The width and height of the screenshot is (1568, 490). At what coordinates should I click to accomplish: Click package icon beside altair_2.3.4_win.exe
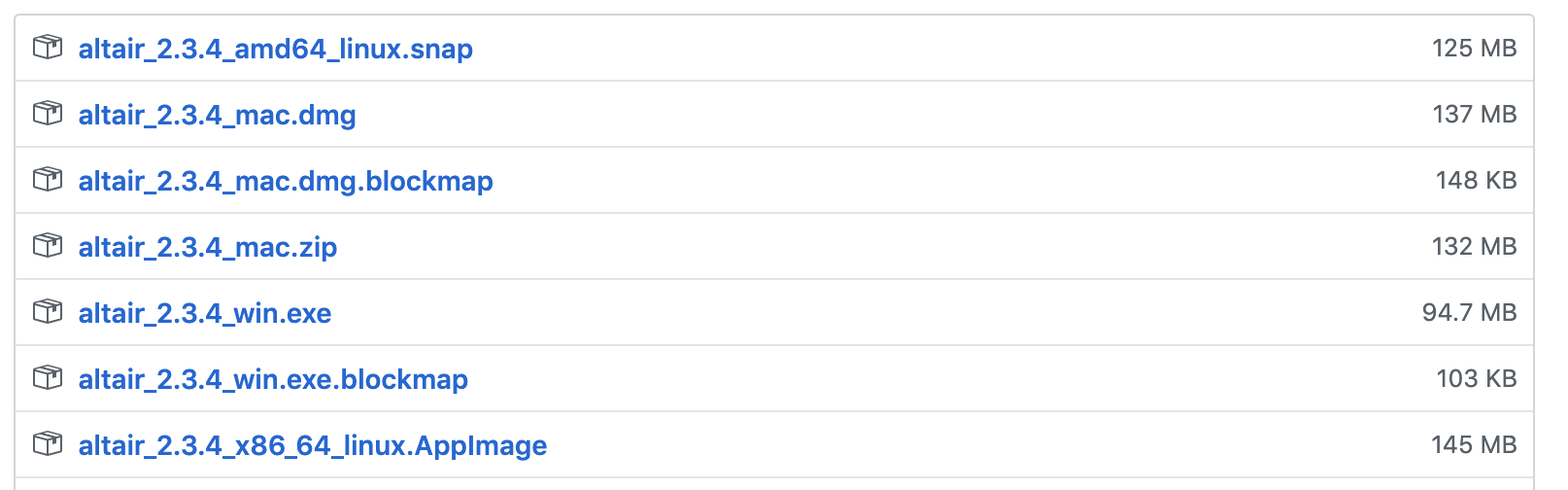point(48,312)
